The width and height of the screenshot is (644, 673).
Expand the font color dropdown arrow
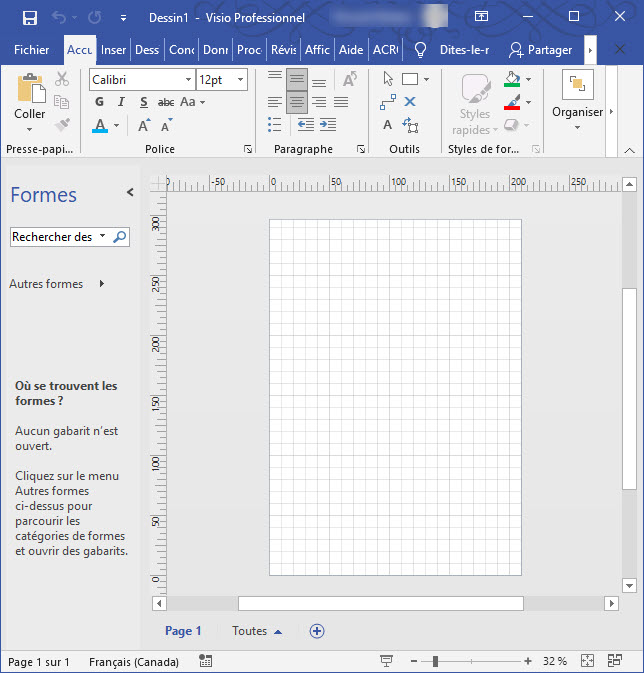pyautogui.click(x=116, y=125)
